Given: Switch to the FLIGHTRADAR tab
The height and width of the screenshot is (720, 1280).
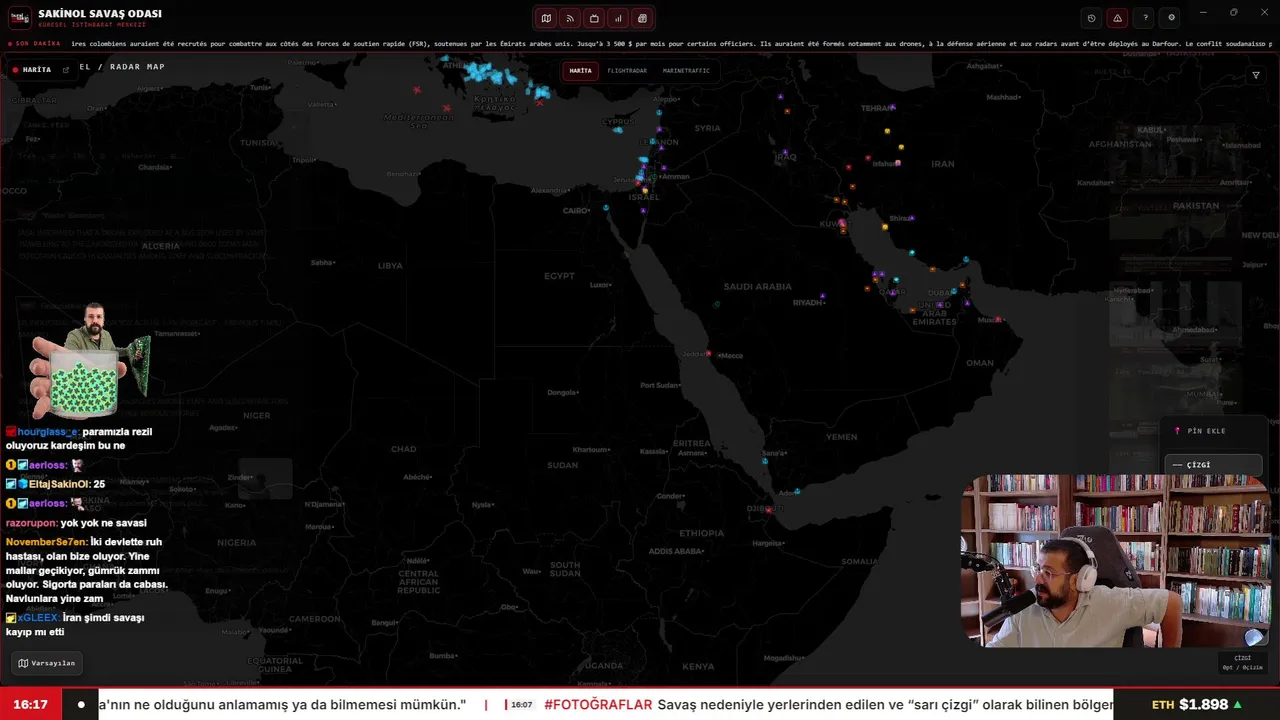Looking at the screenshot, I should click(x=627, y=71).
